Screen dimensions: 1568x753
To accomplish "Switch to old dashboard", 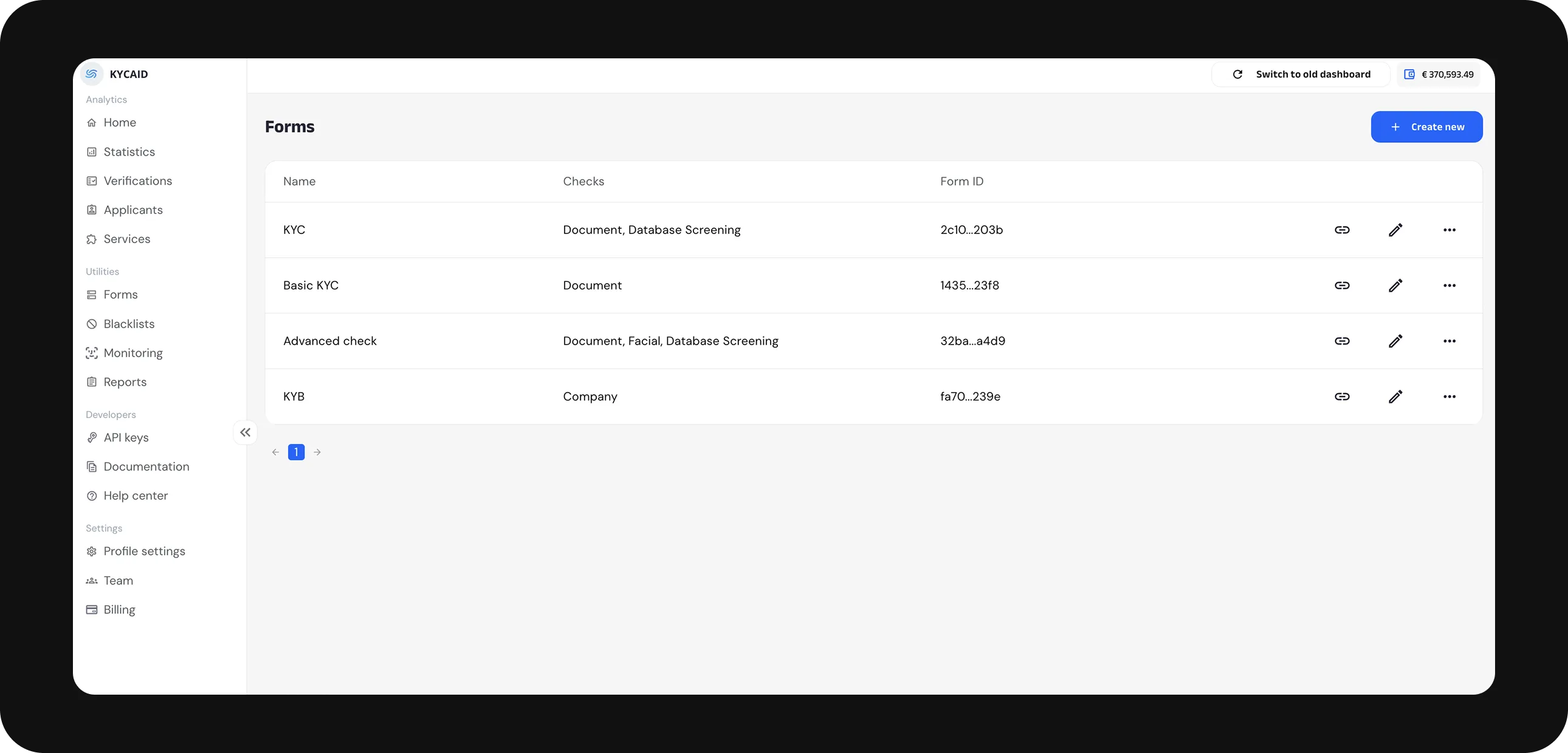I will coord(1301,74).
